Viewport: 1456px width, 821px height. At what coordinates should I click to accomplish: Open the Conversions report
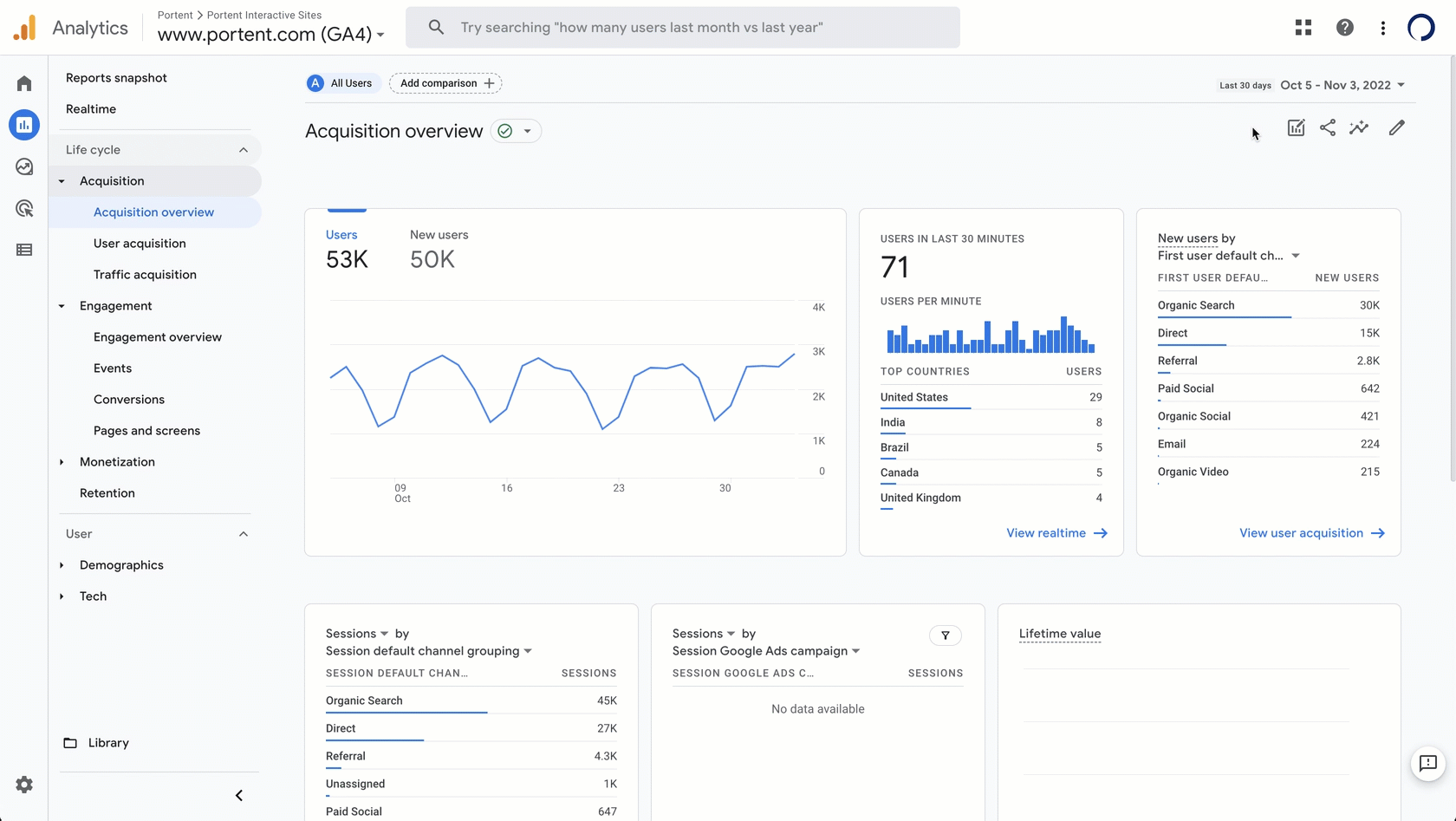129,400
